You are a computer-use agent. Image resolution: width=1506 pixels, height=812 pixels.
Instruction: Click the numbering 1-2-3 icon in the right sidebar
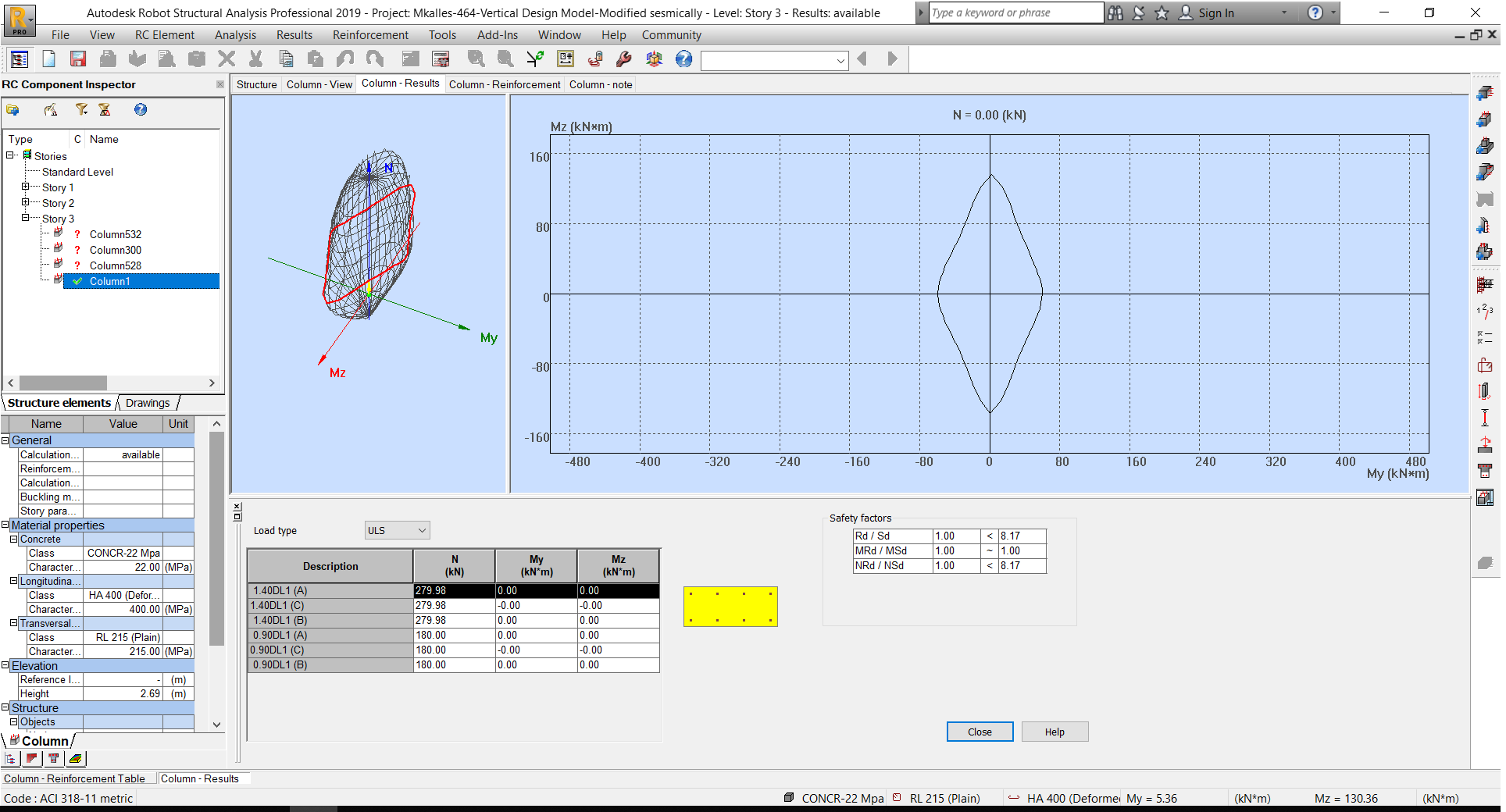click(1486, 310)
